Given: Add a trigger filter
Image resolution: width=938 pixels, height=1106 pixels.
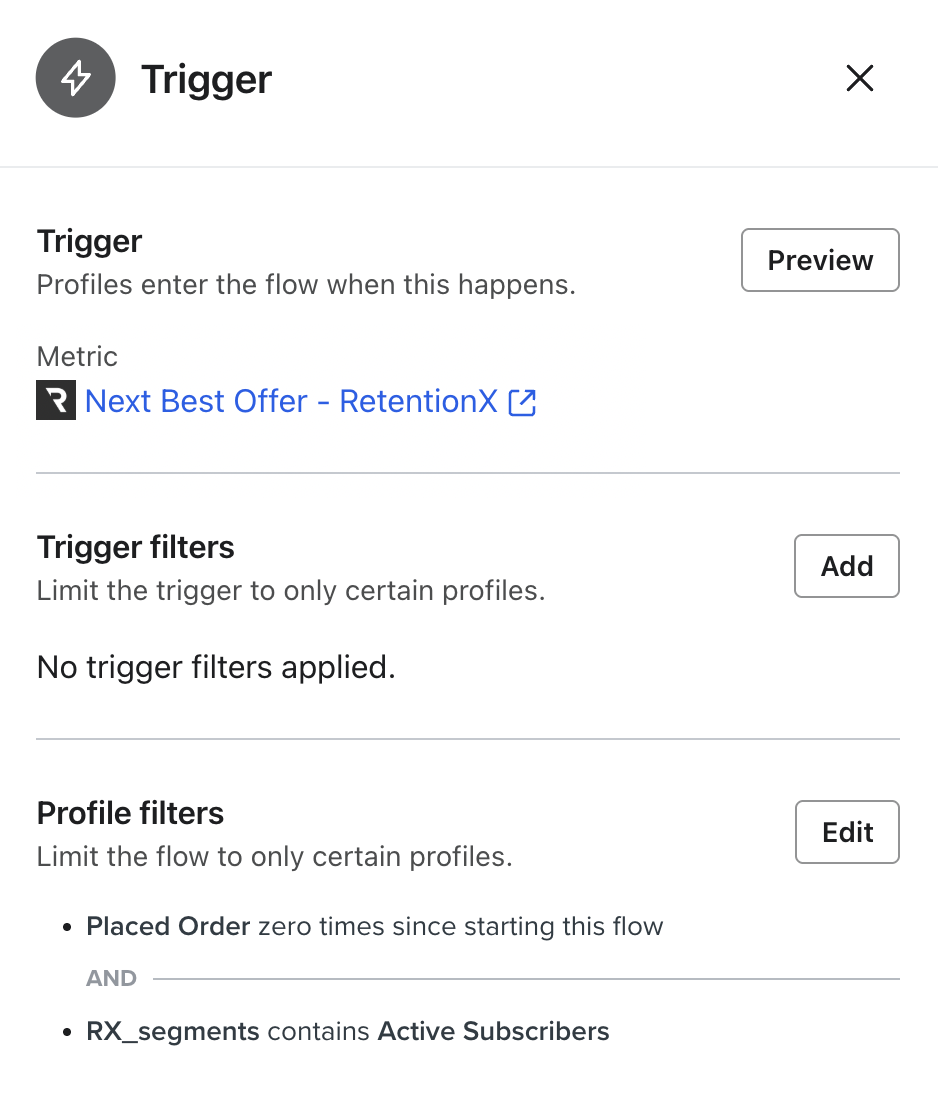Looking at the screenshot, I should [x=846, y=566].
